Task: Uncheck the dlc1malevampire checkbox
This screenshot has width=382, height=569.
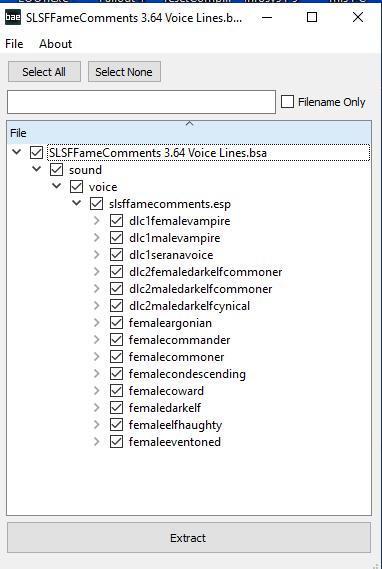Action: tap(116, 238)
